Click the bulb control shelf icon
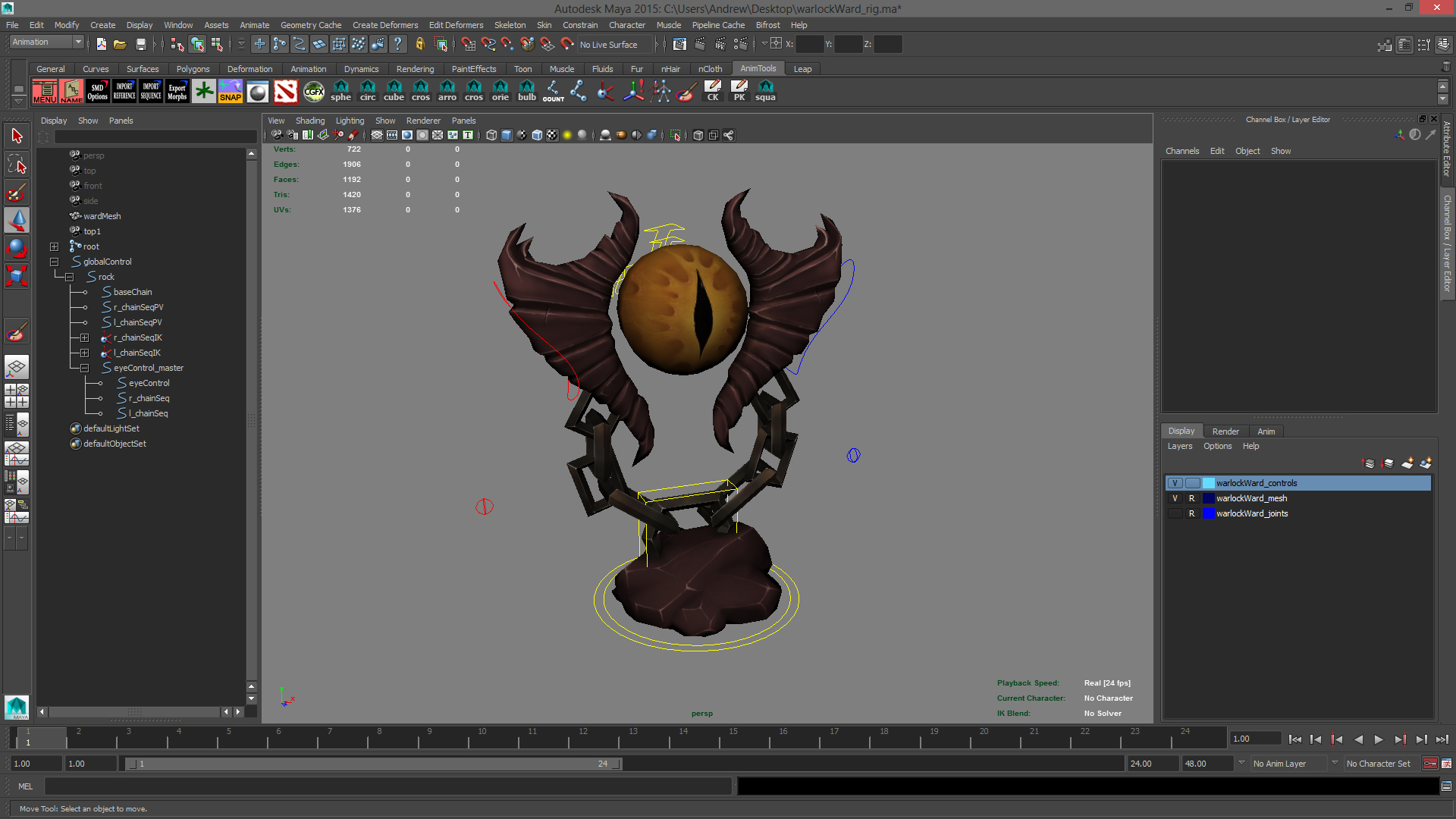The width and height of the screenshot is (1456, 819). 526,92
